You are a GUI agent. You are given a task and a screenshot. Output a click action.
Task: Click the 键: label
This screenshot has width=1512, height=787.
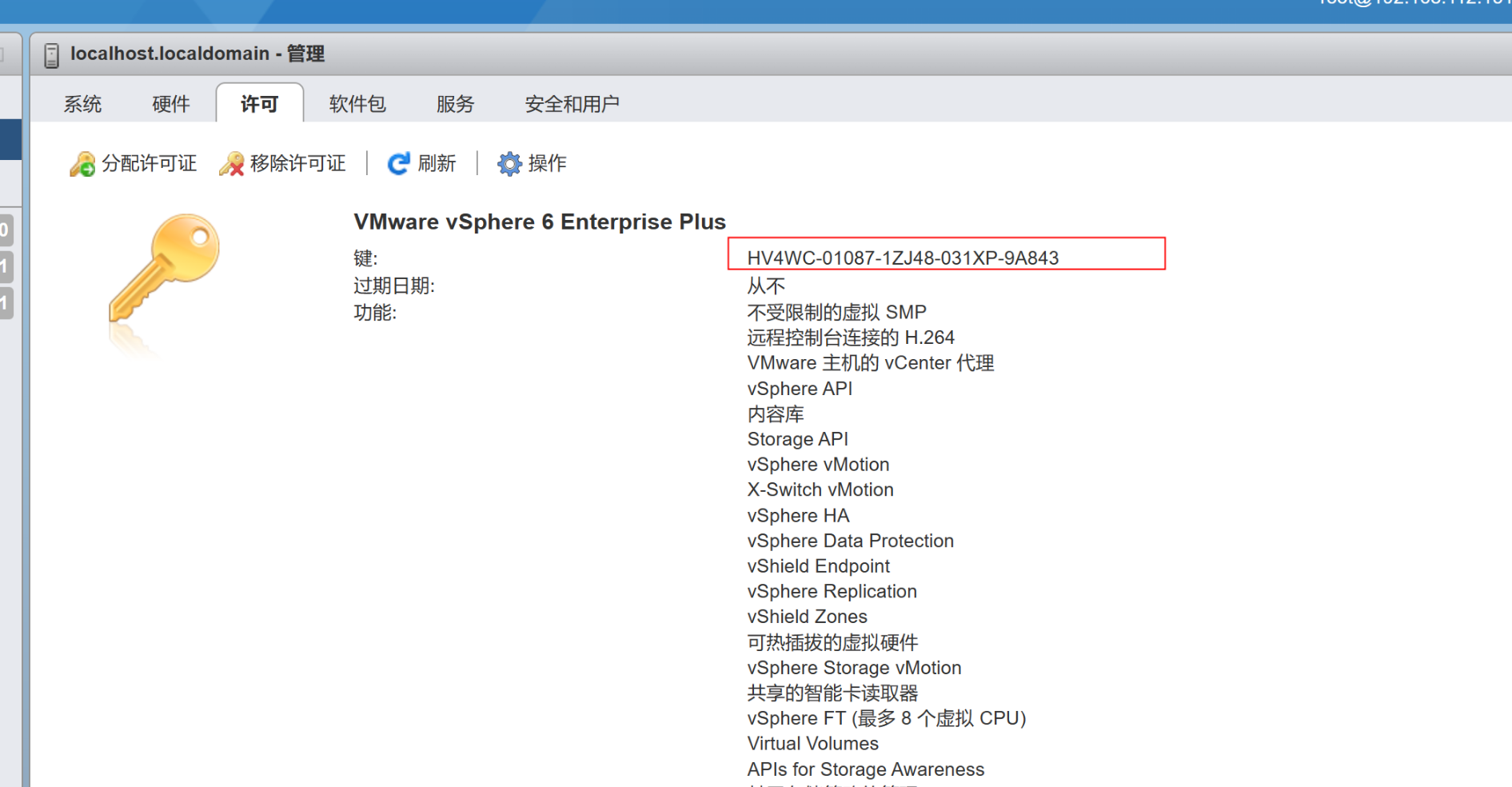coord(365,258)
